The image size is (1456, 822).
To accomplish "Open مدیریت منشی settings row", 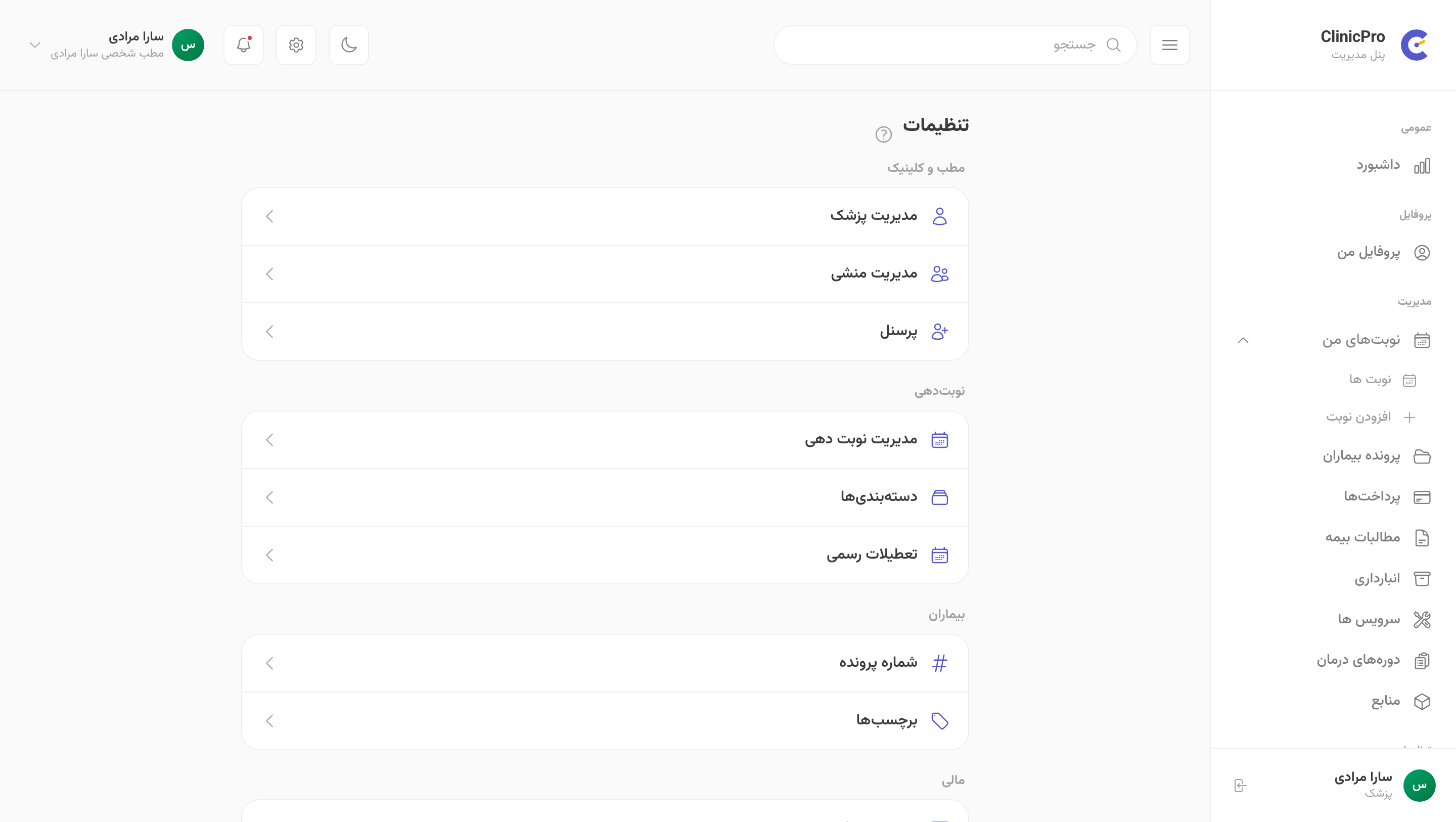I will (x=605, y=274).
